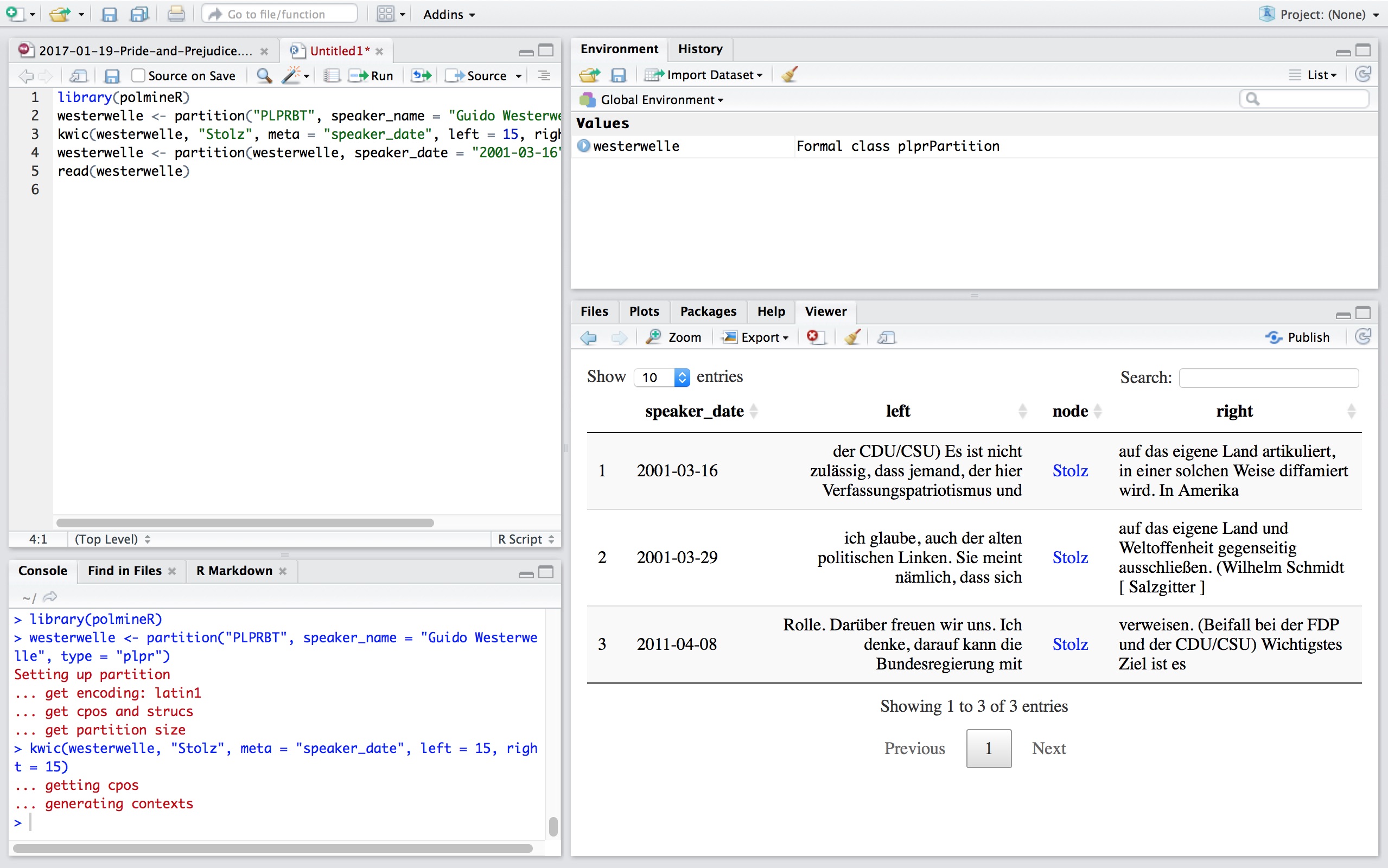The height and width of the screenshot is (868, 1388).
Task: Open the R Script file type selector
Action: [526, 539]
